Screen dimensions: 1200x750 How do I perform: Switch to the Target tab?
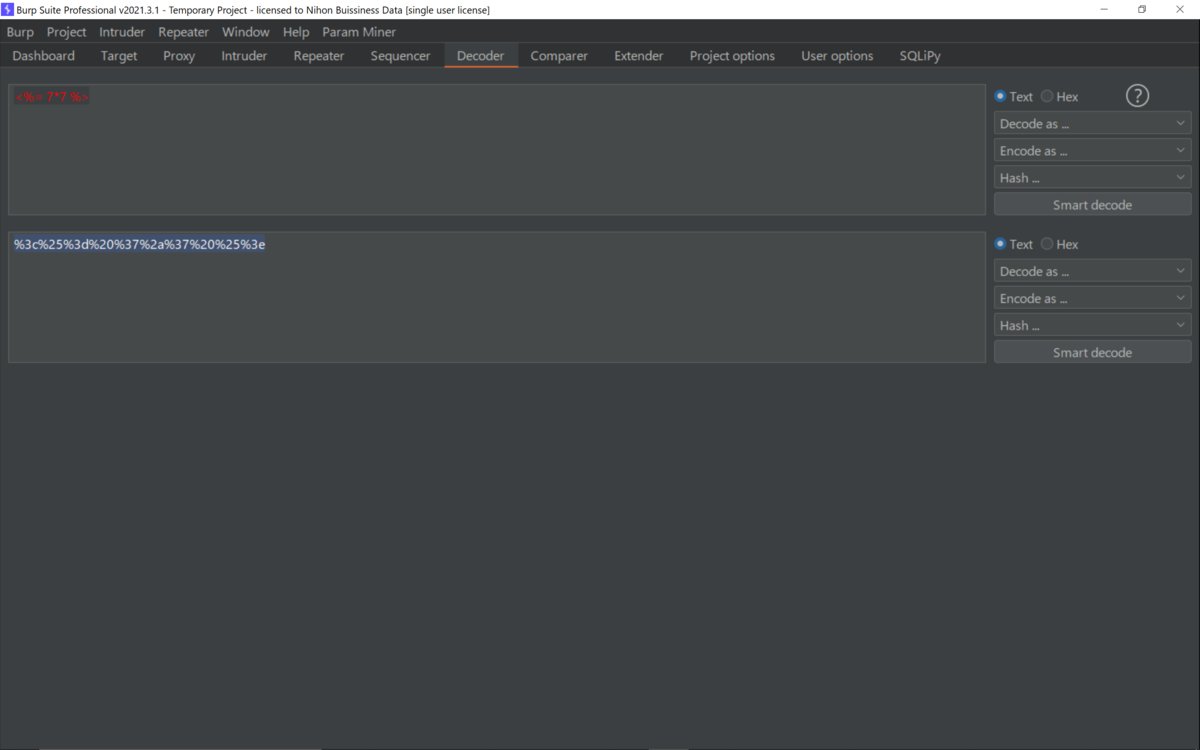pyautogui.click(x=119, y=56)
